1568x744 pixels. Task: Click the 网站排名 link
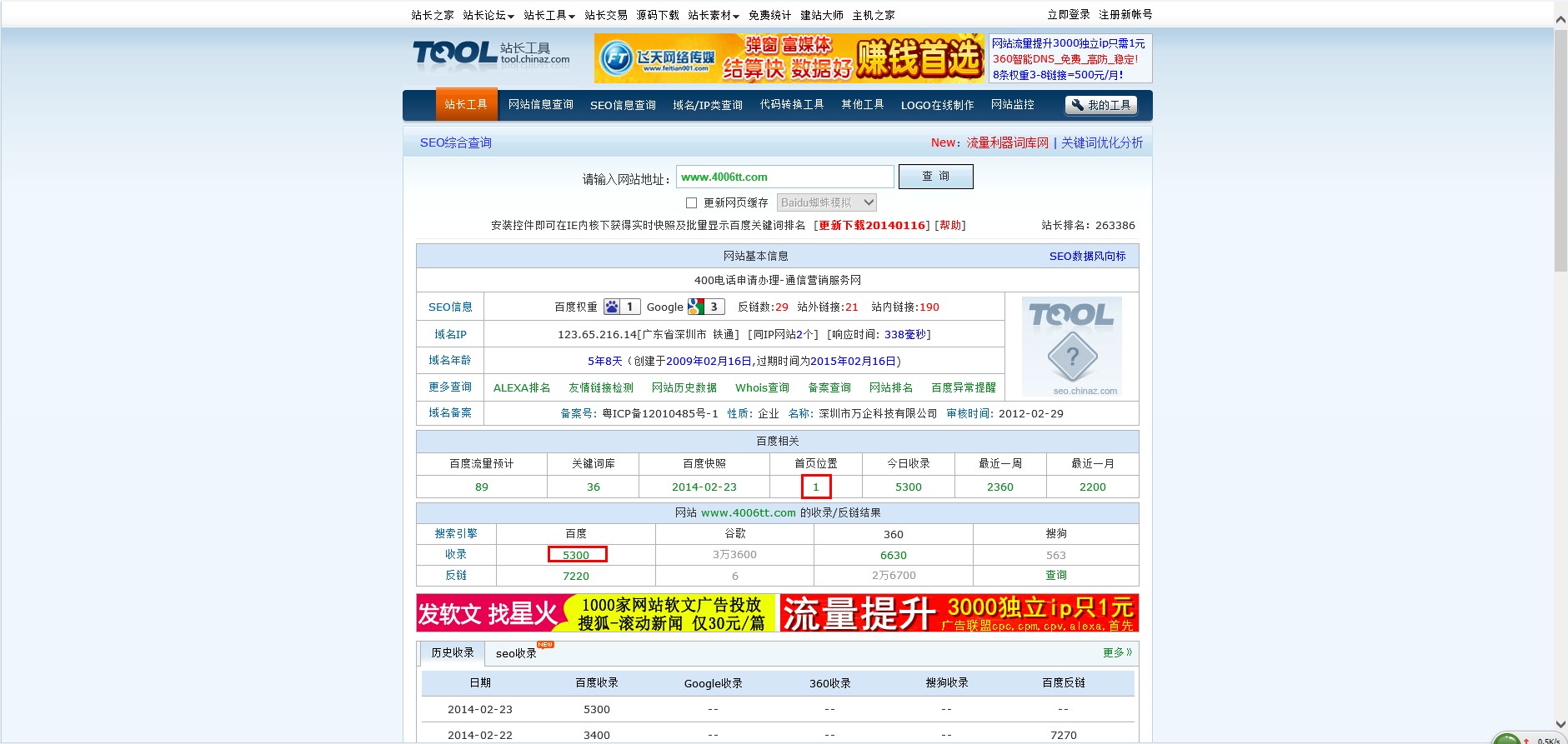click(891, 388)
